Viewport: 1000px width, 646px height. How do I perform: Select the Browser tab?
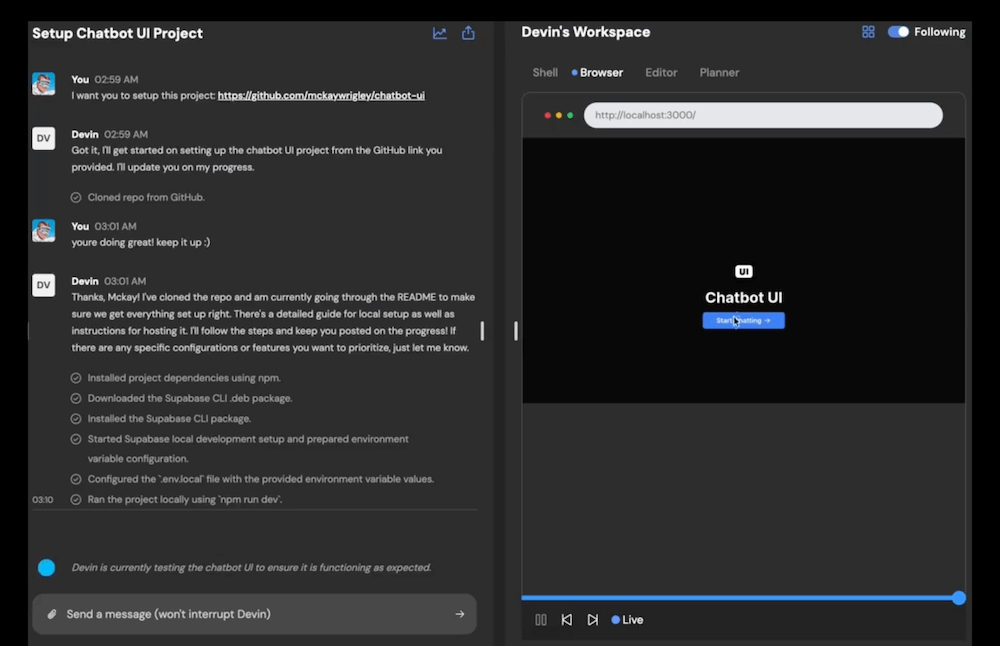600,73
